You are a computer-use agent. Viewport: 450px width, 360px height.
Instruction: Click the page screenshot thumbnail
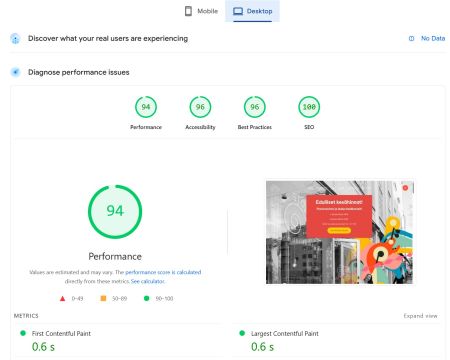click(x=339, y=232)
